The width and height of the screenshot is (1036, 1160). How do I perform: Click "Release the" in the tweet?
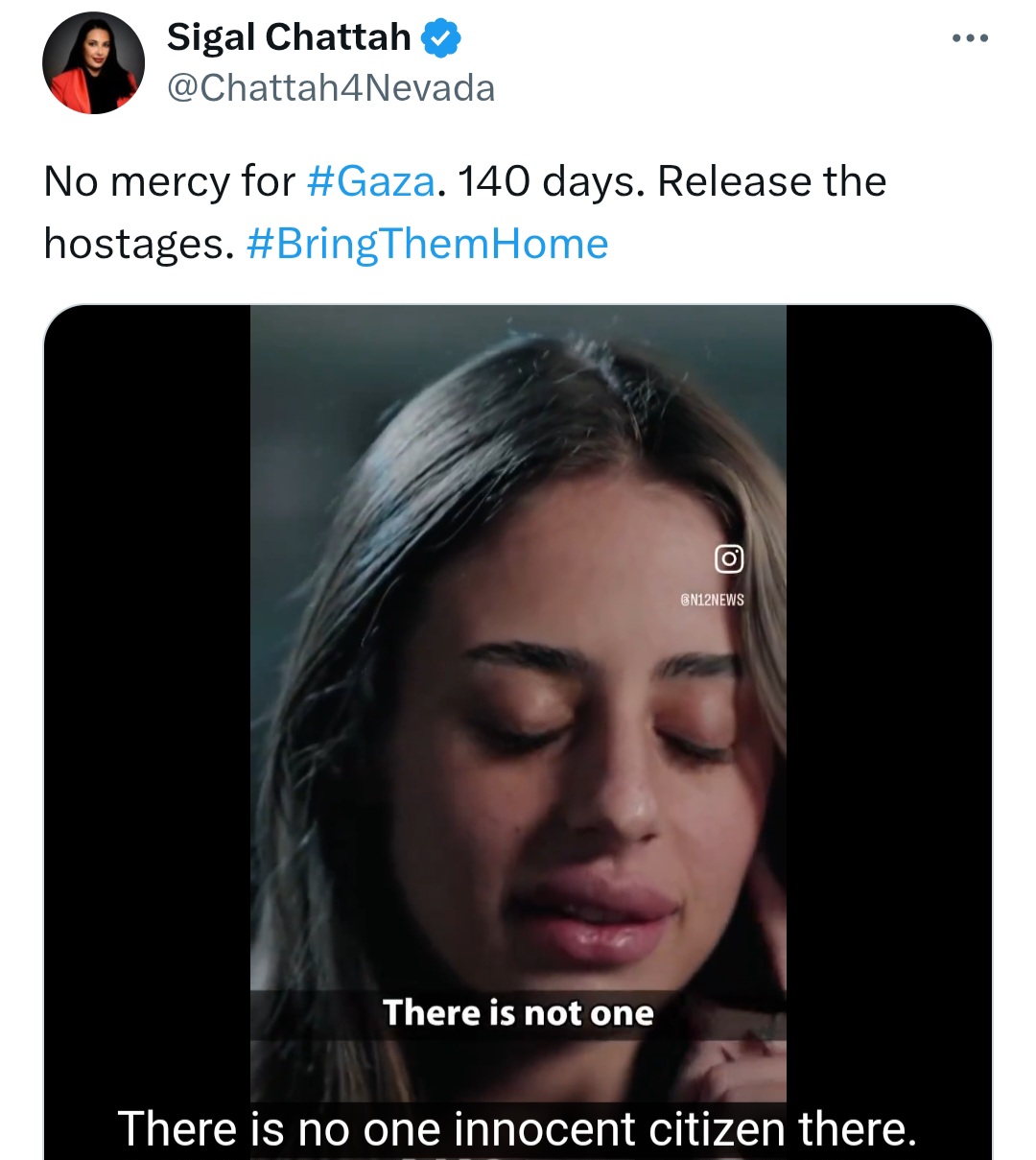pyautogui.click(x=771, y=181)
